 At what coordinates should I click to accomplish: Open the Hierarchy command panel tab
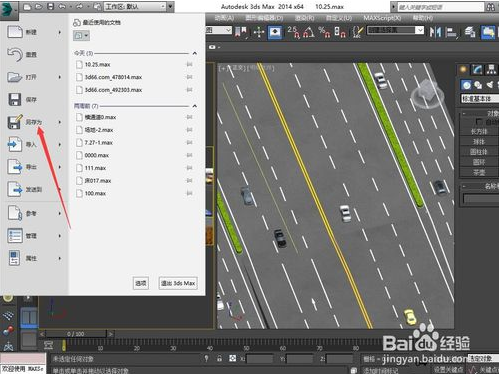pos(491,69)
